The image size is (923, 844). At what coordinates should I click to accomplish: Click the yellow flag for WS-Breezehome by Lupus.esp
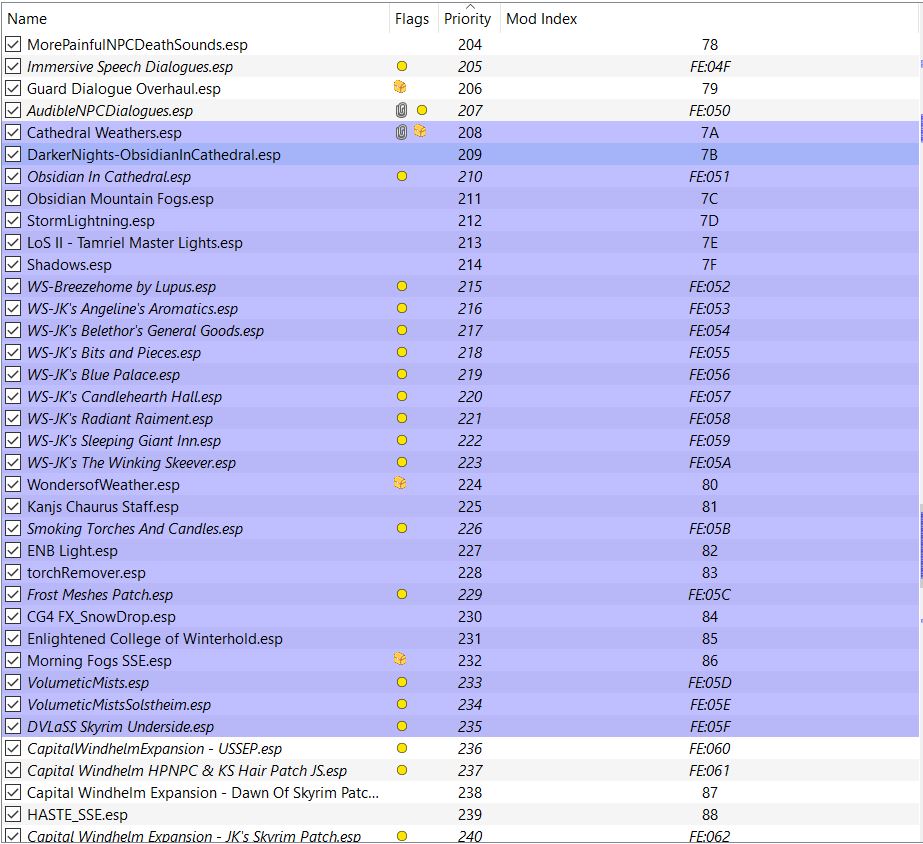click(402, 286)
